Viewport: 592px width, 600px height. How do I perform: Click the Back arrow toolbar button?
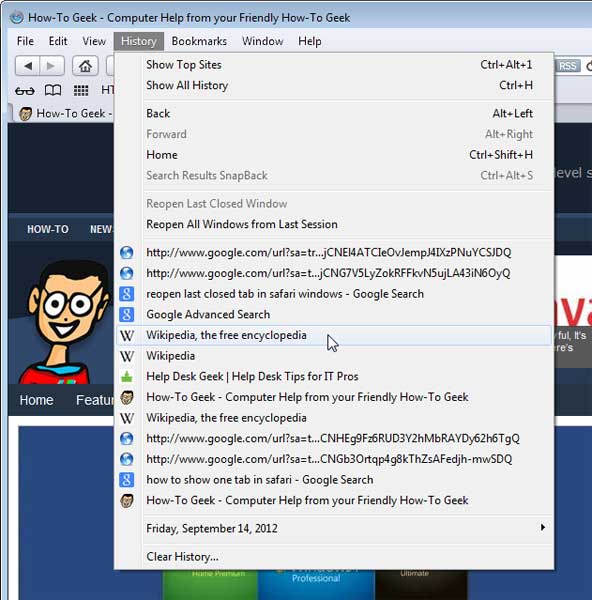coord(28,66)
